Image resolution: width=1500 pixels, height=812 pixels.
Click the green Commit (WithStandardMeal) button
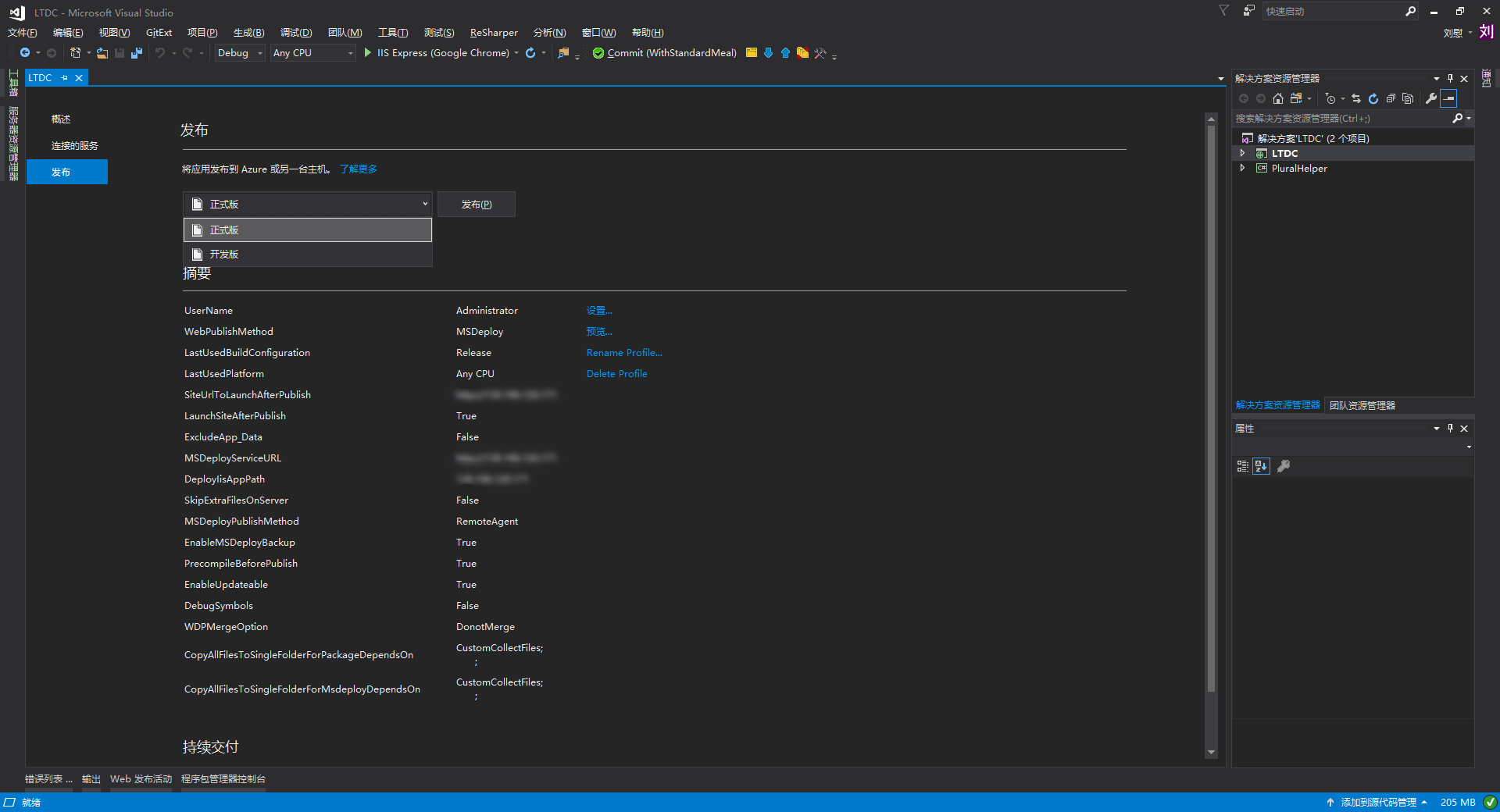tap(665, 53)
